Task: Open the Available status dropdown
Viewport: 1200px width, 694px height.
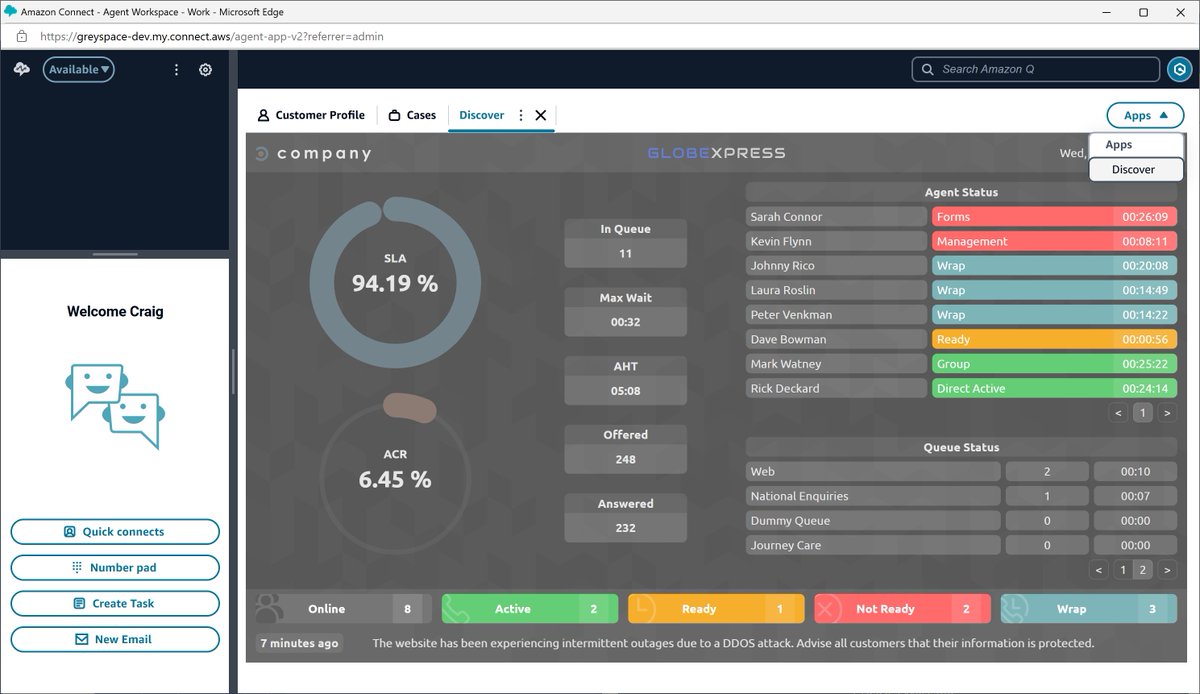Action: [78, 70]
